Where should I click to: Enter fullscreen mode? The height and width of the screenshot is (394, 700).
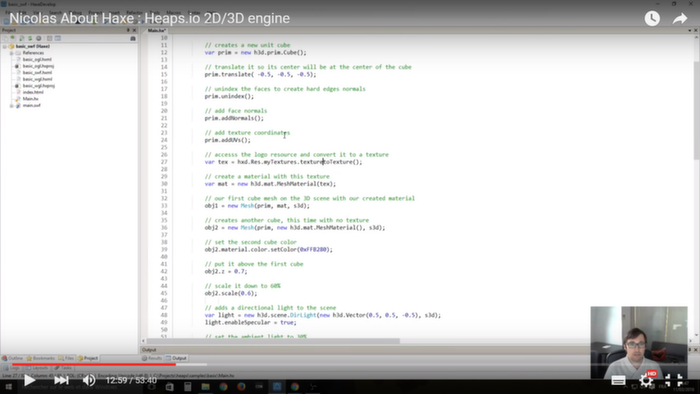674,381
